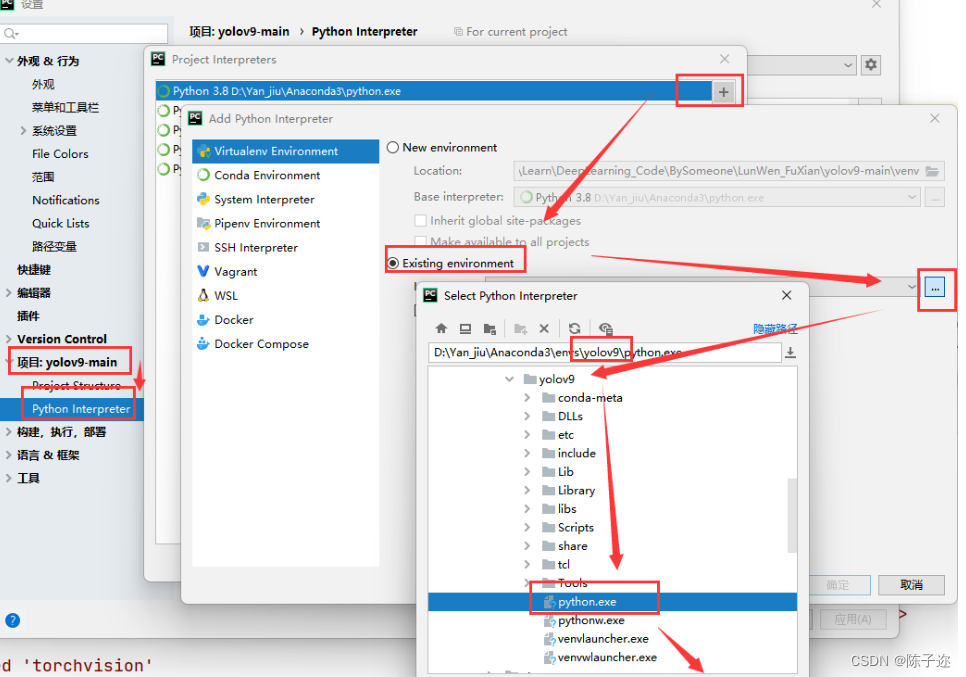Click the path history download arrow icon
This screenshot has width=966, height=677.
point(790,352)
